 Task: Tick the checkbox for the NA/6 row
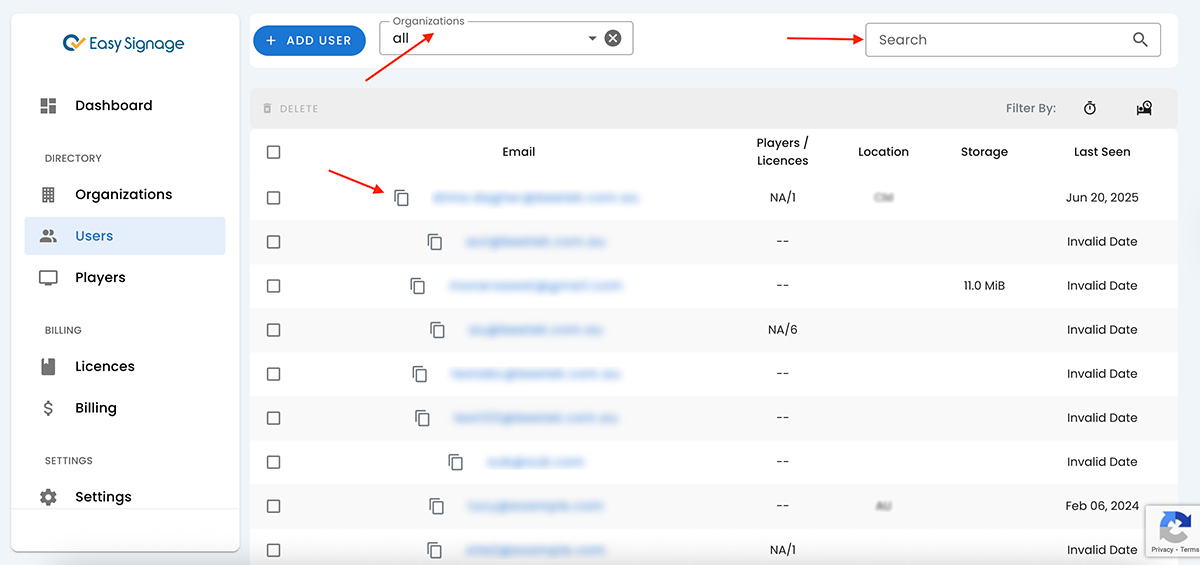(x=274, y=330)
